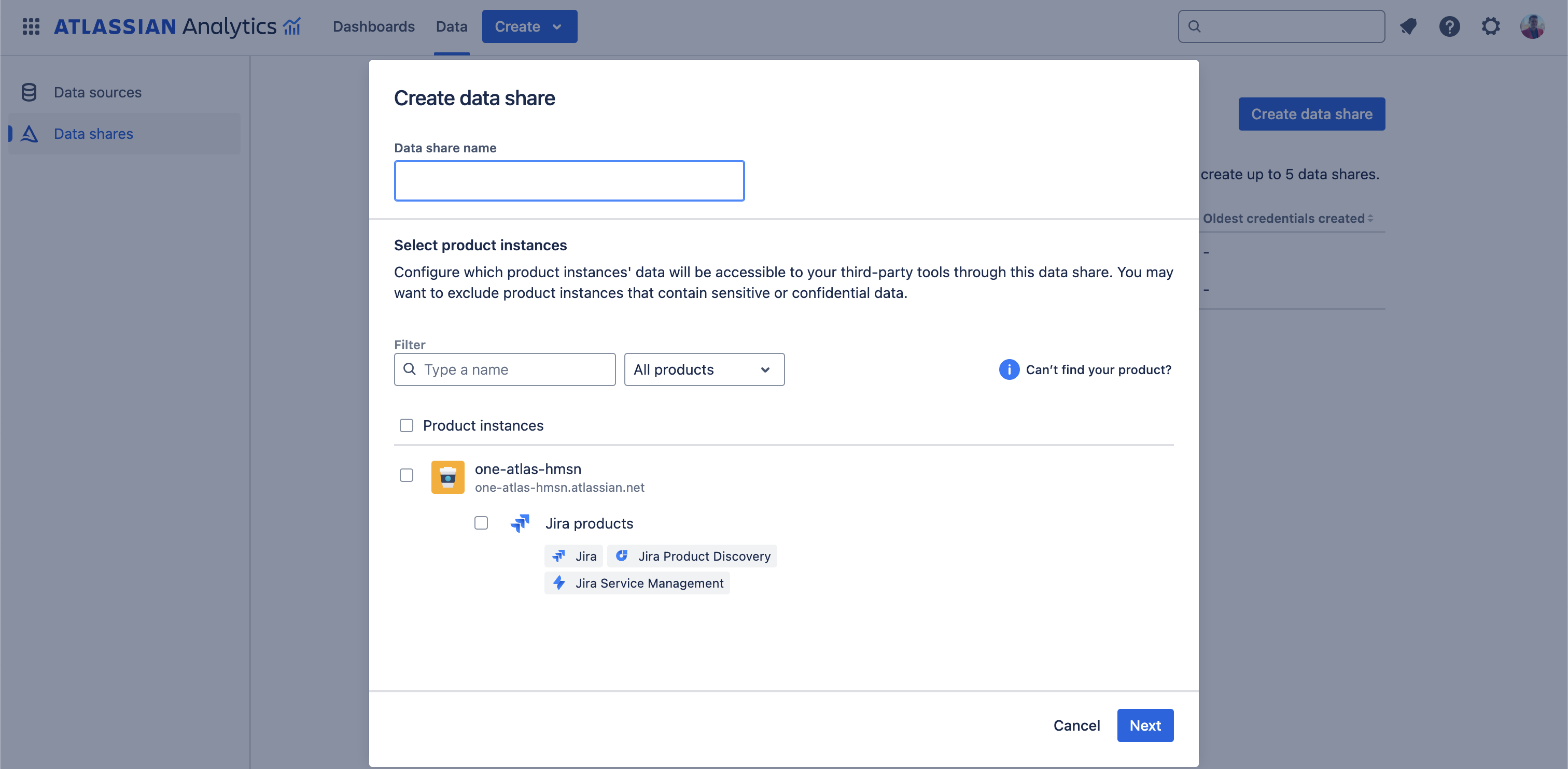1568x769 pixels.
Task: Click the one-atlas-hmsn site avatar icon
Action: click(x=448, y=477)
